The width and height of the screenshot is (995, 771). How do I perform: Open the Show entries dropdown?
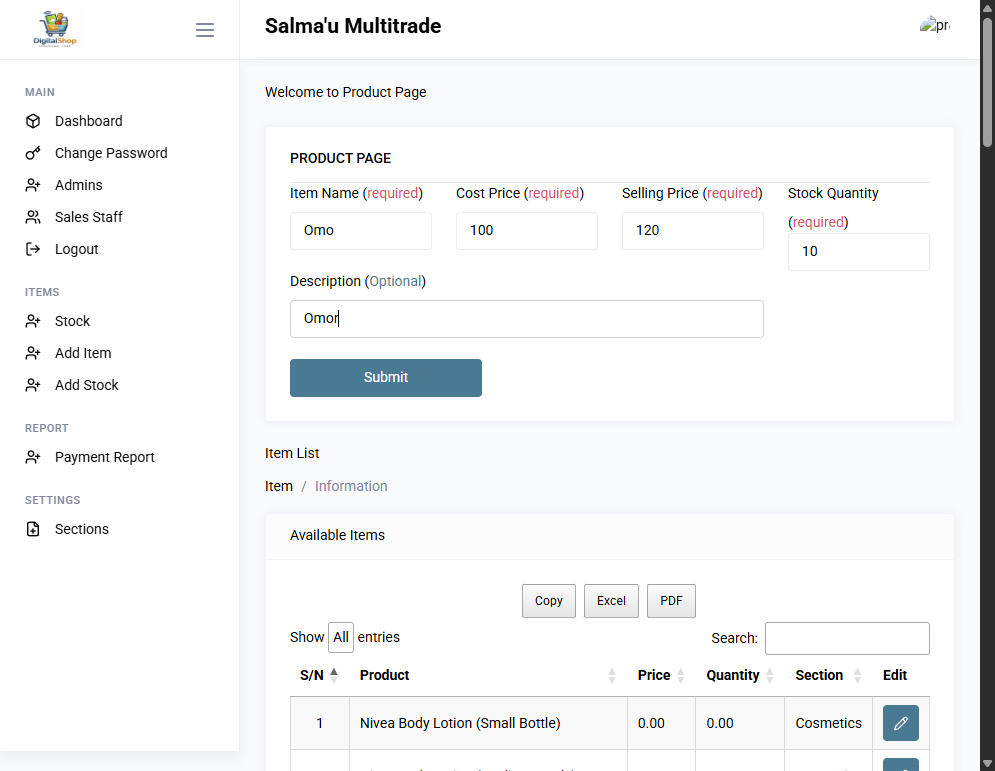tap(341, 637)
